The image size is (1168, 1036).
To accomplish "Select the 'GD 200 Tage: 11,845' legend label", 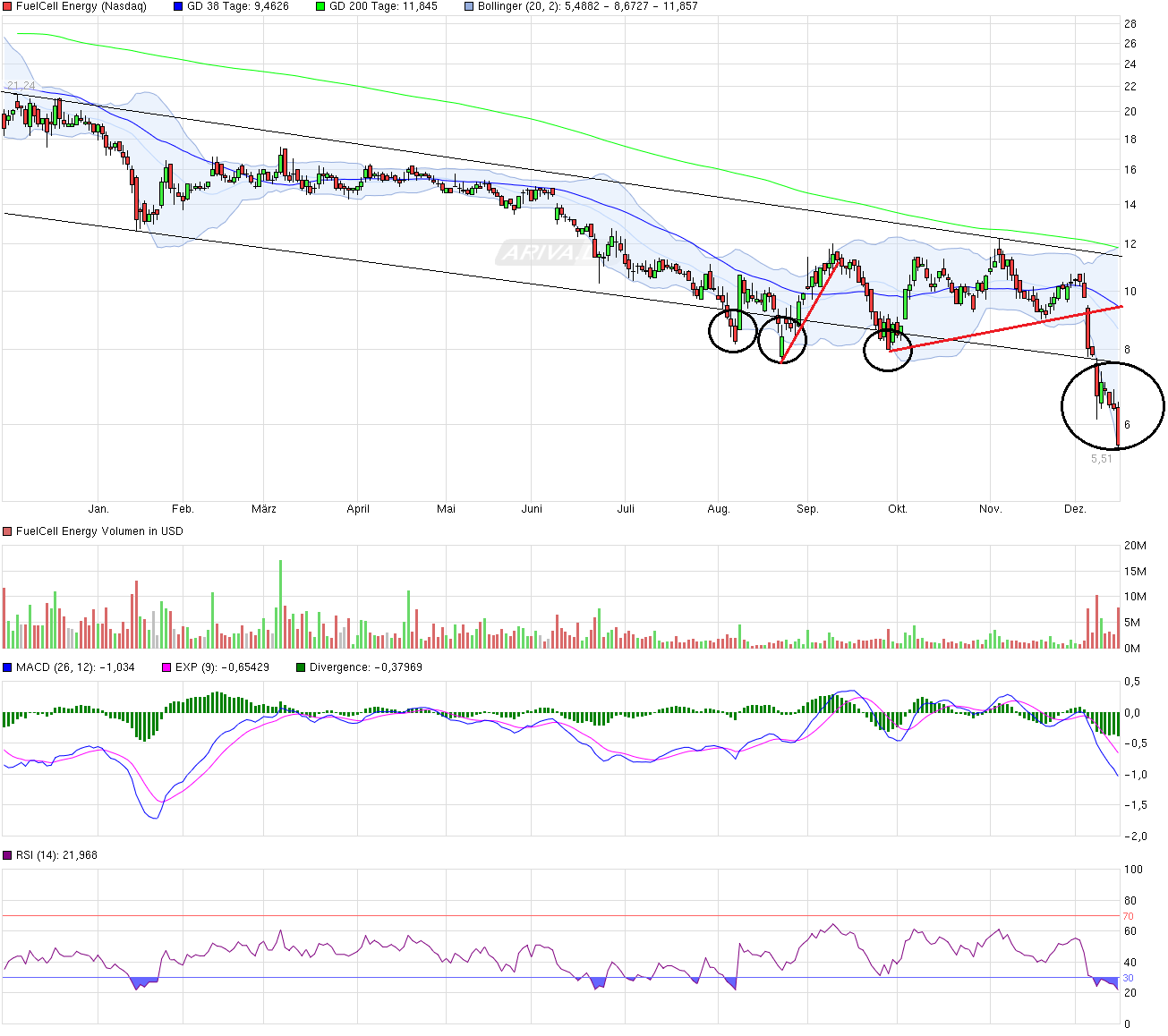I will click(384, 6).
